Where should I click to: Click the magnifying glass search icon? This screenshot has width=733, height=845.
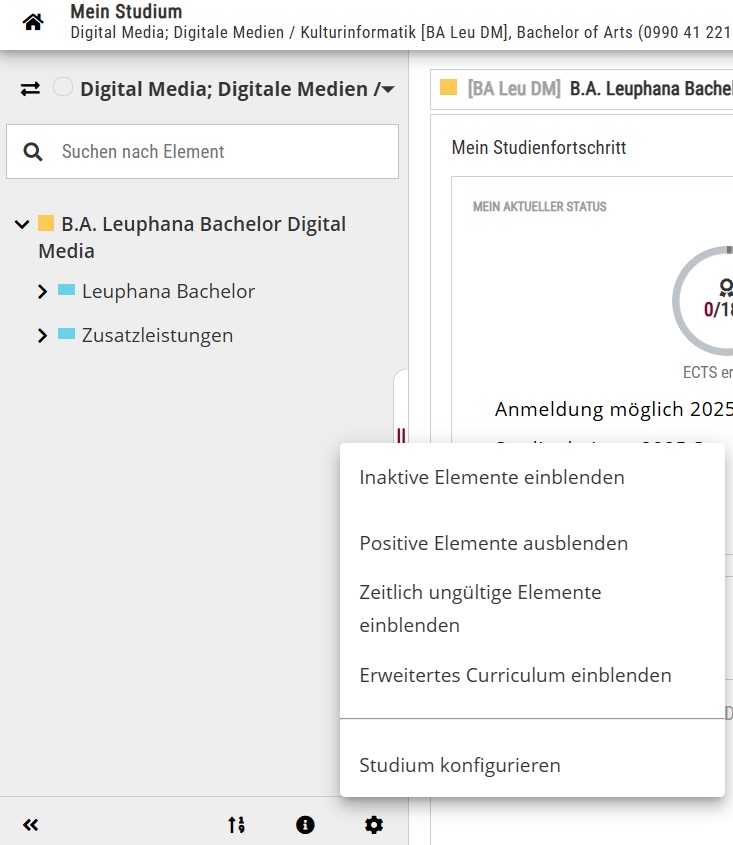click(33, 151)
